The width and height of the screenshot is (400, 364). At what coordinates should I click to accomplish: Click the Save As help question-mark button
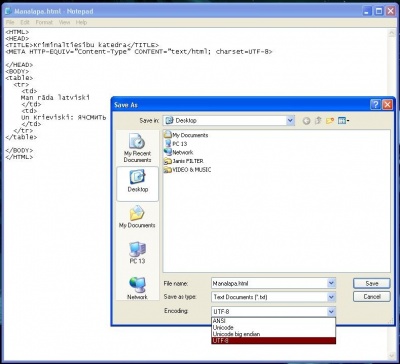(375, 105)
